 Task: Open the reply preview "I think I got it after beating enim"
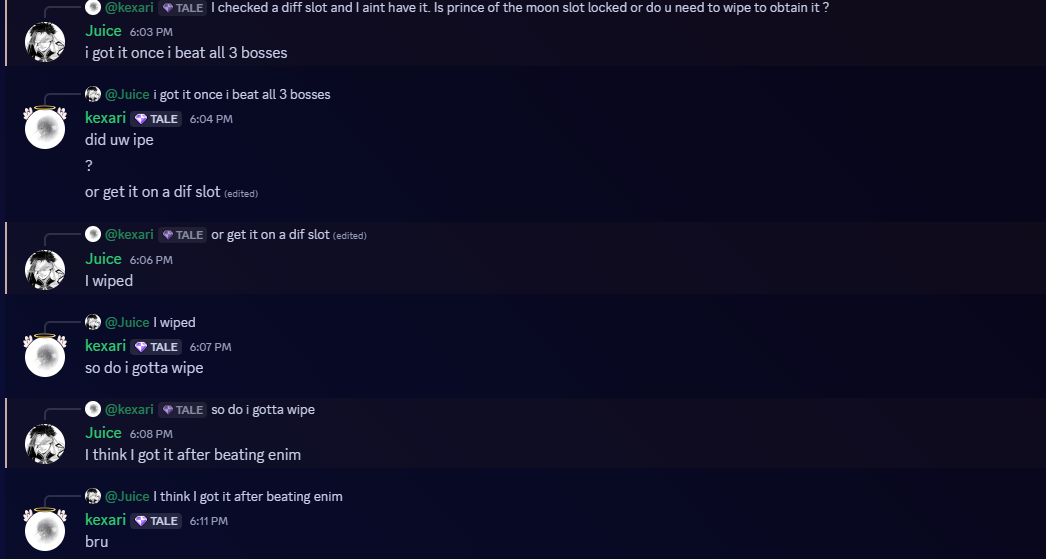point(248,496)
